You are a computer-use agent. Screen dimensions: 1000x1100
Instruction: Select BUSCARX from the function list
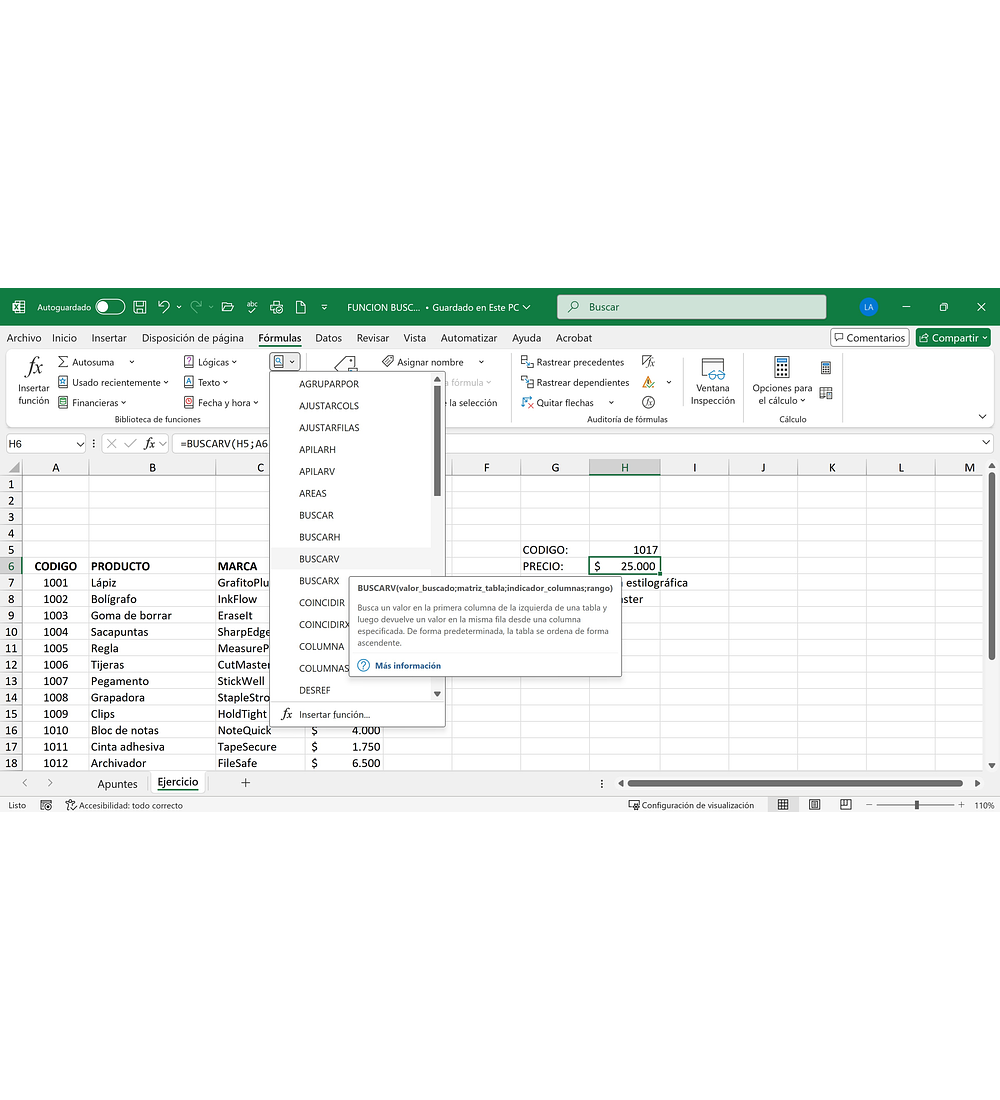coord(319,581)
